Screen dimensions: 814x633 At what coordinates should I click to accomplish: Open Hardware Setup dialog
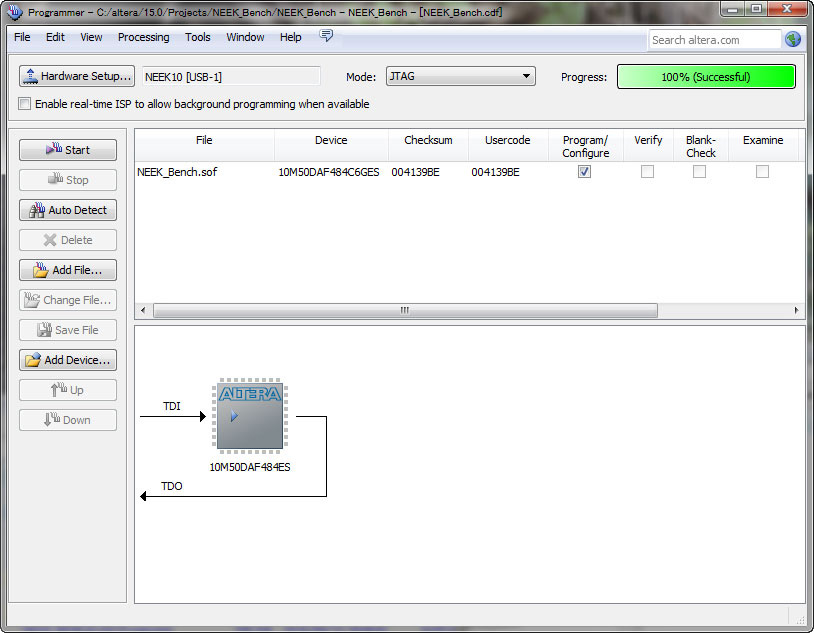(77, 76)
